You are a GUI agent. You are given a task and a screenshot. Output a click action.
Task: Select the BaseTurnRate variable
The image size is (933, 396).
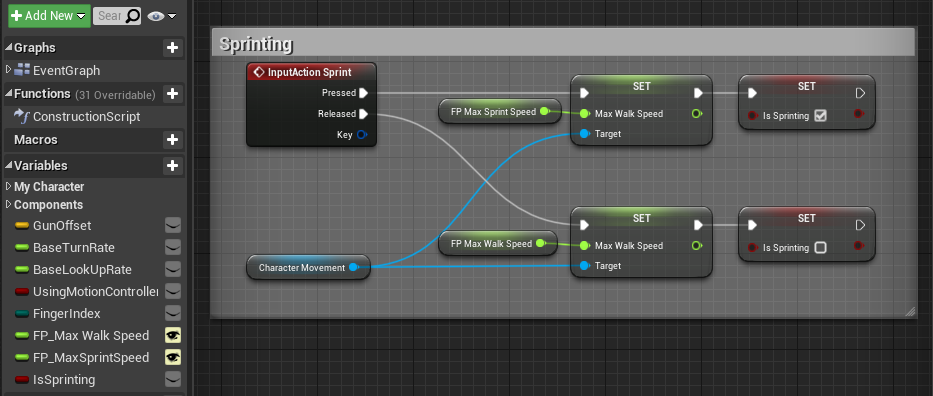click(x=74, y=248)
